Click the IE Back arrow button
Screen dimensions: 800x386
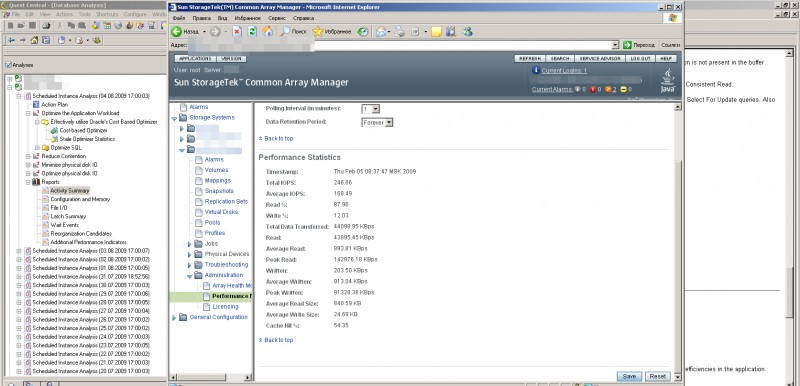pos(177,32)
